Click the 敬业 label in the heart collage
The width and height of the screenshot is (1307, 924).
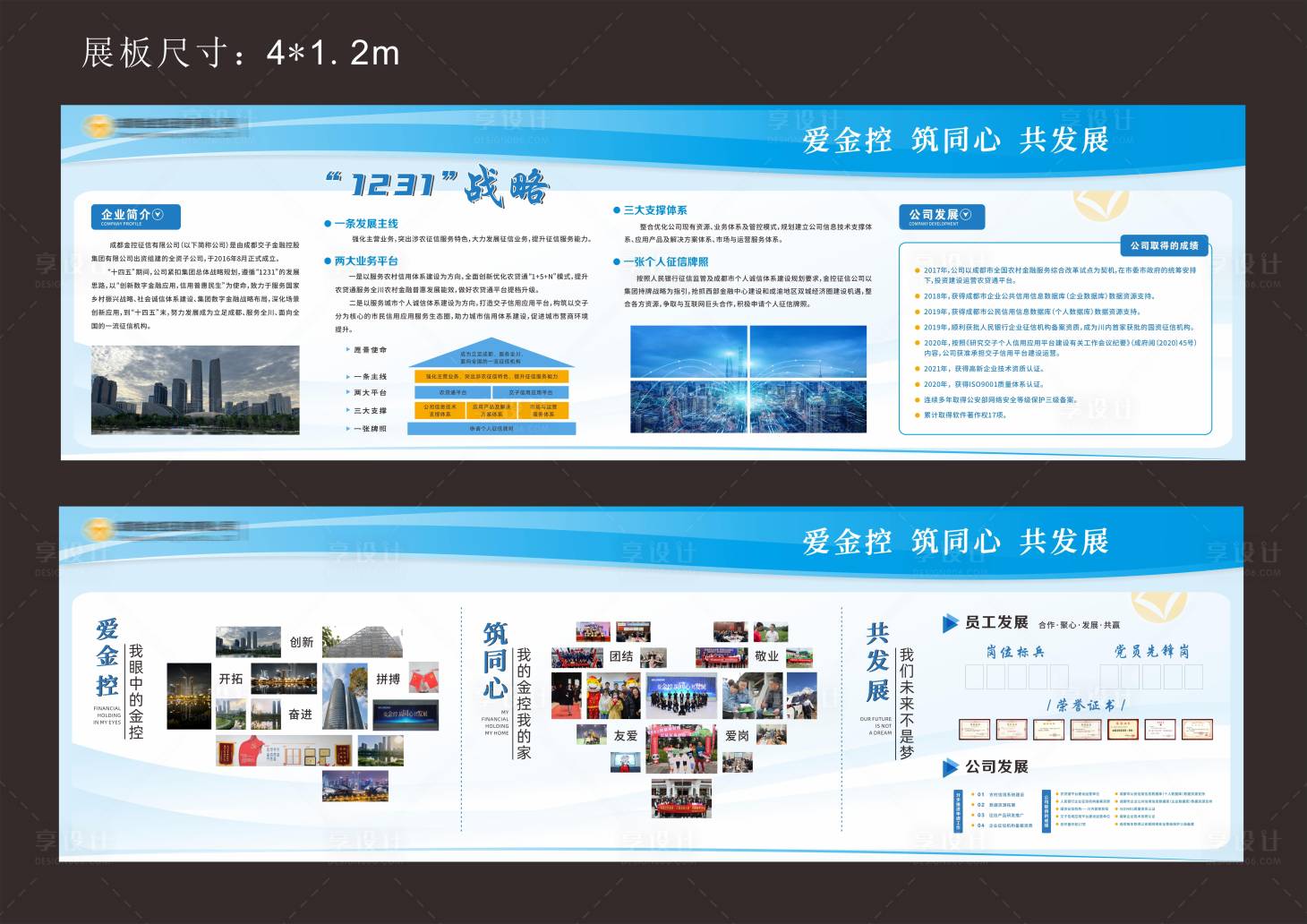click(766, 656)
